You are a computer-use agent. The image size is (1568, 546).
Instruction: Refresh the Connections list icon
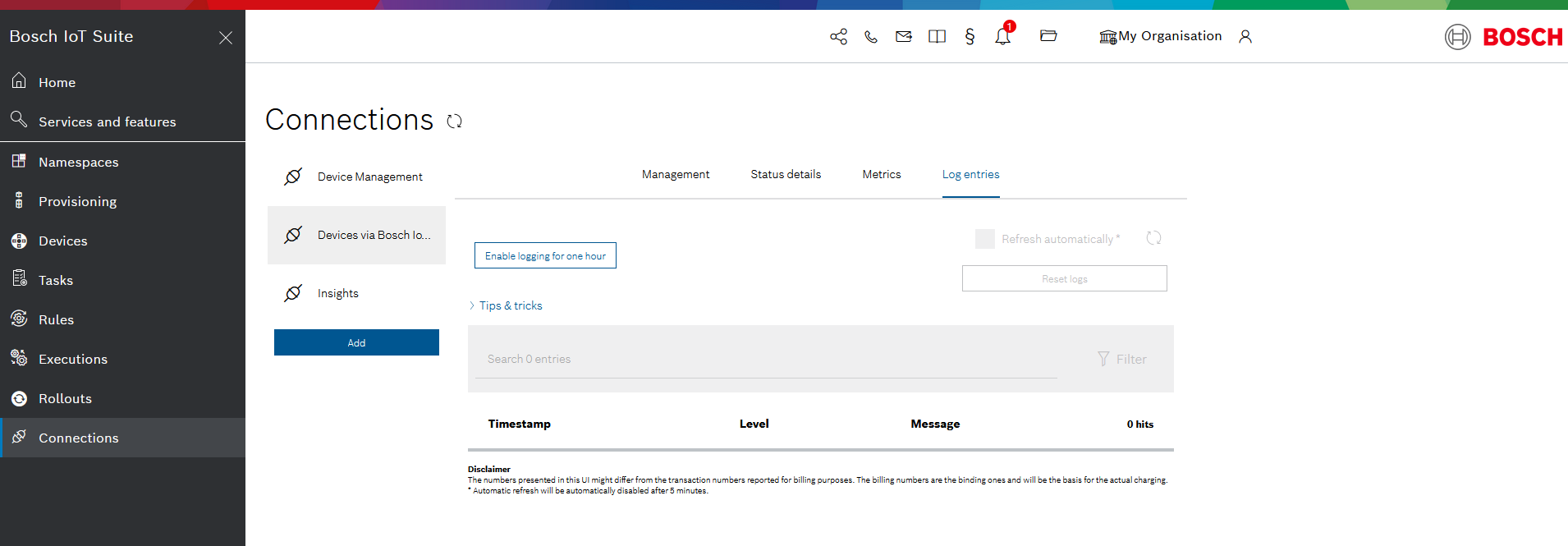click(x=454, y=122)
